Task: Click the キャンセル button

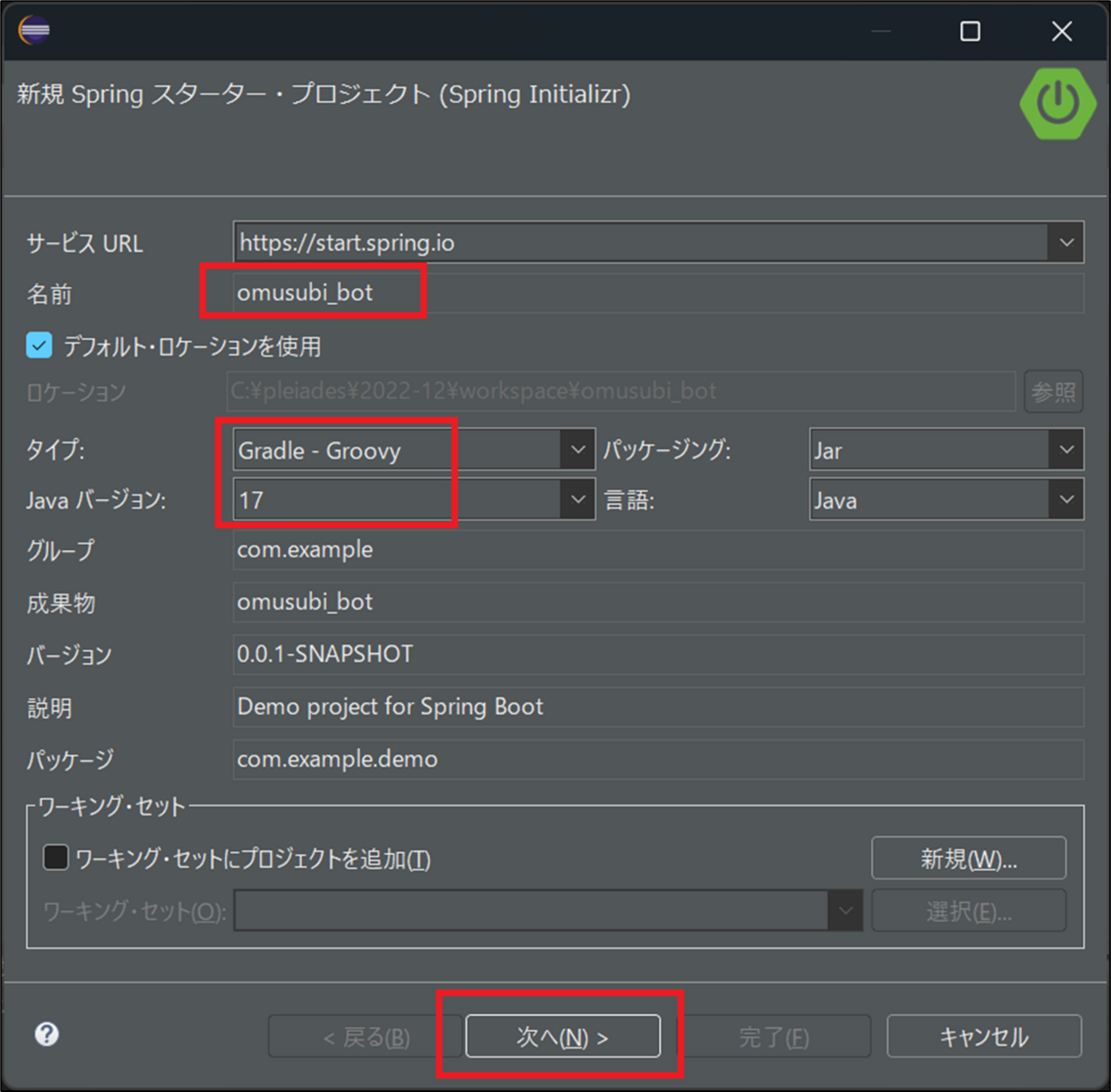Action: click(x=984, y=1036)
